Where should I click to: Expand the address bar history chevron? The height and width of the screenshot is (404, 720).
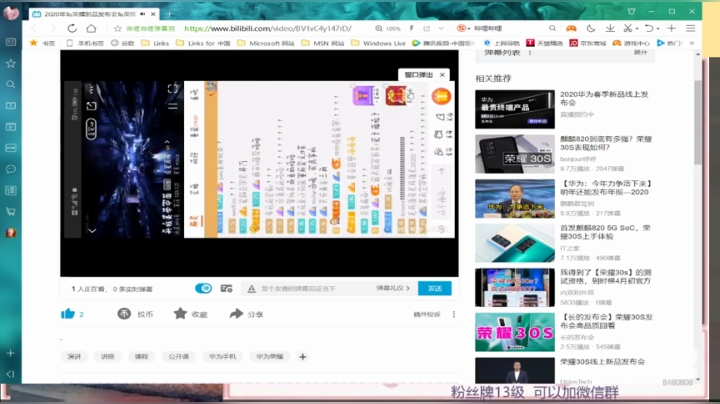point(441,28)
